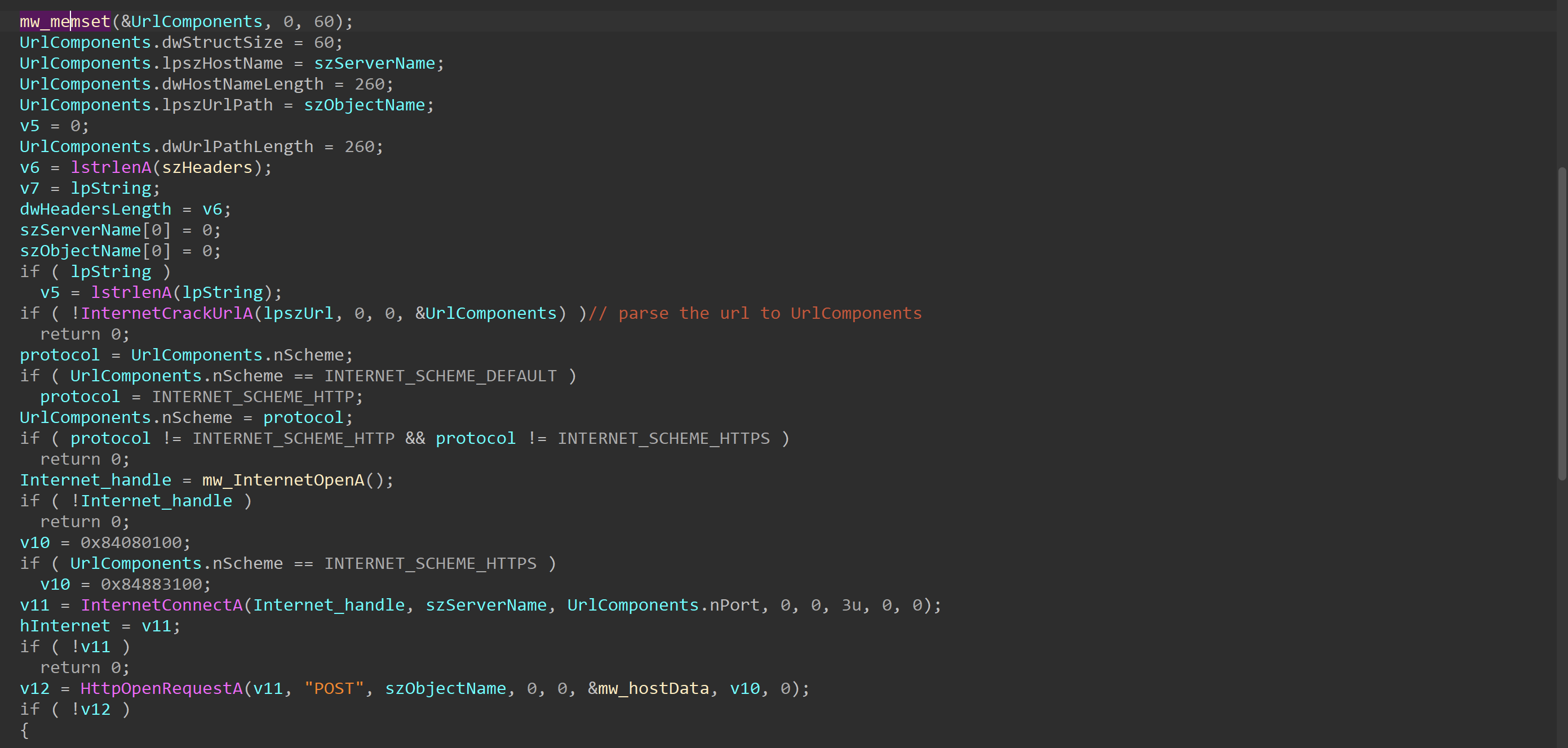Click if ( !Internet_handle ) condition
Image resolution: width=1568 pixels, height=748 pixels.
(136, 501)
